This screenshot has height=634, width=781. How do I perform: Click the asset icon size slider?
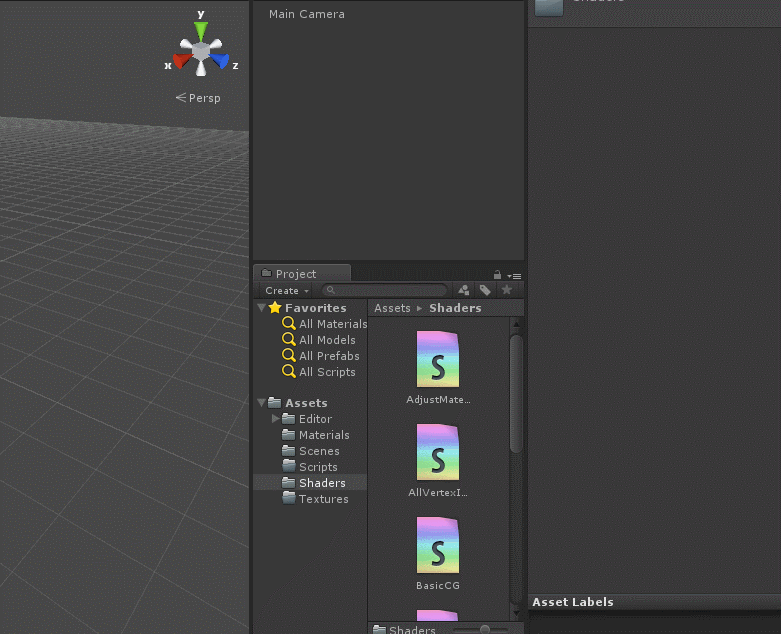click(x=485, y=629)
